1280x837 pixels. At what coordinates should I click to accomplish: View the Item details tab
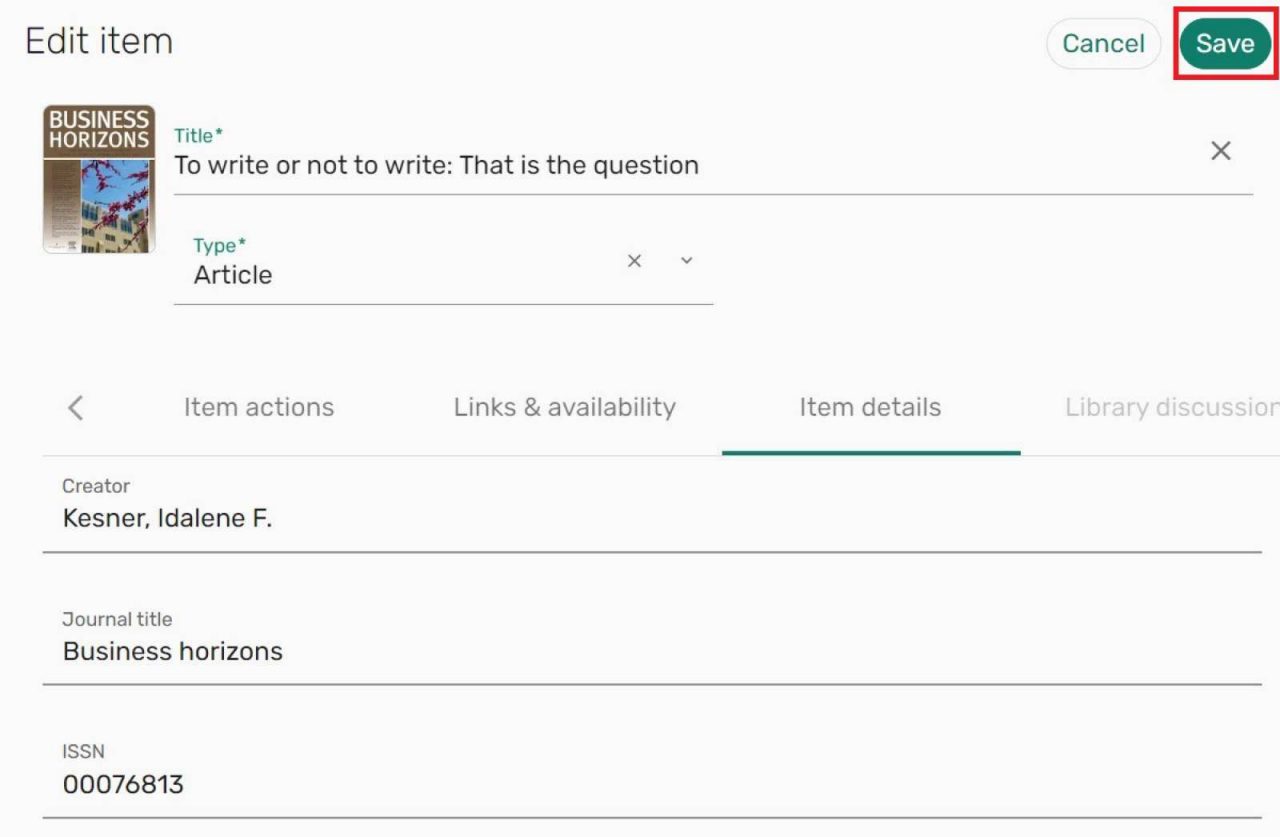tap(870, 407)
